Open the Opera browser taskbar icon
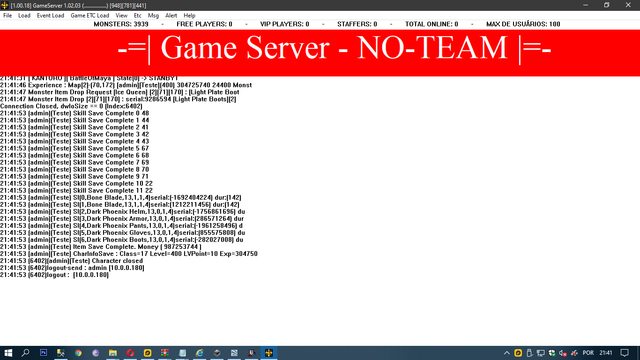Viewport: 640px width, 360px height. (x=130, y=353)
